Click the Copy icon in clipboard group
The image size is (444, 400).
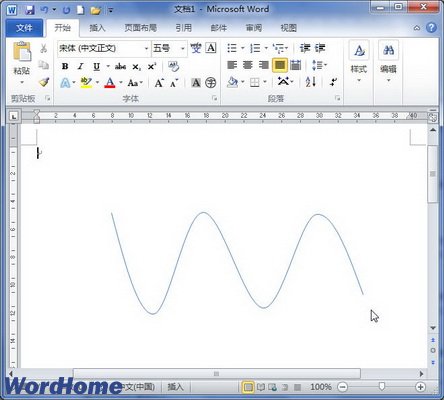point(43,65)
